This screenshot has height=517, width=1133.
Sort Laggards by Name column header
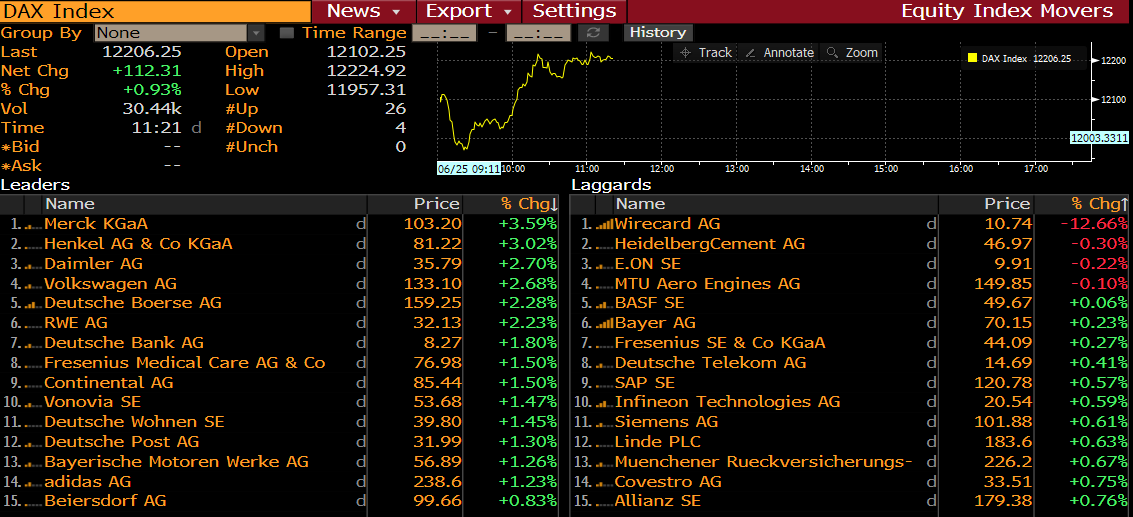pyautogui.click(x=640, y=204)
